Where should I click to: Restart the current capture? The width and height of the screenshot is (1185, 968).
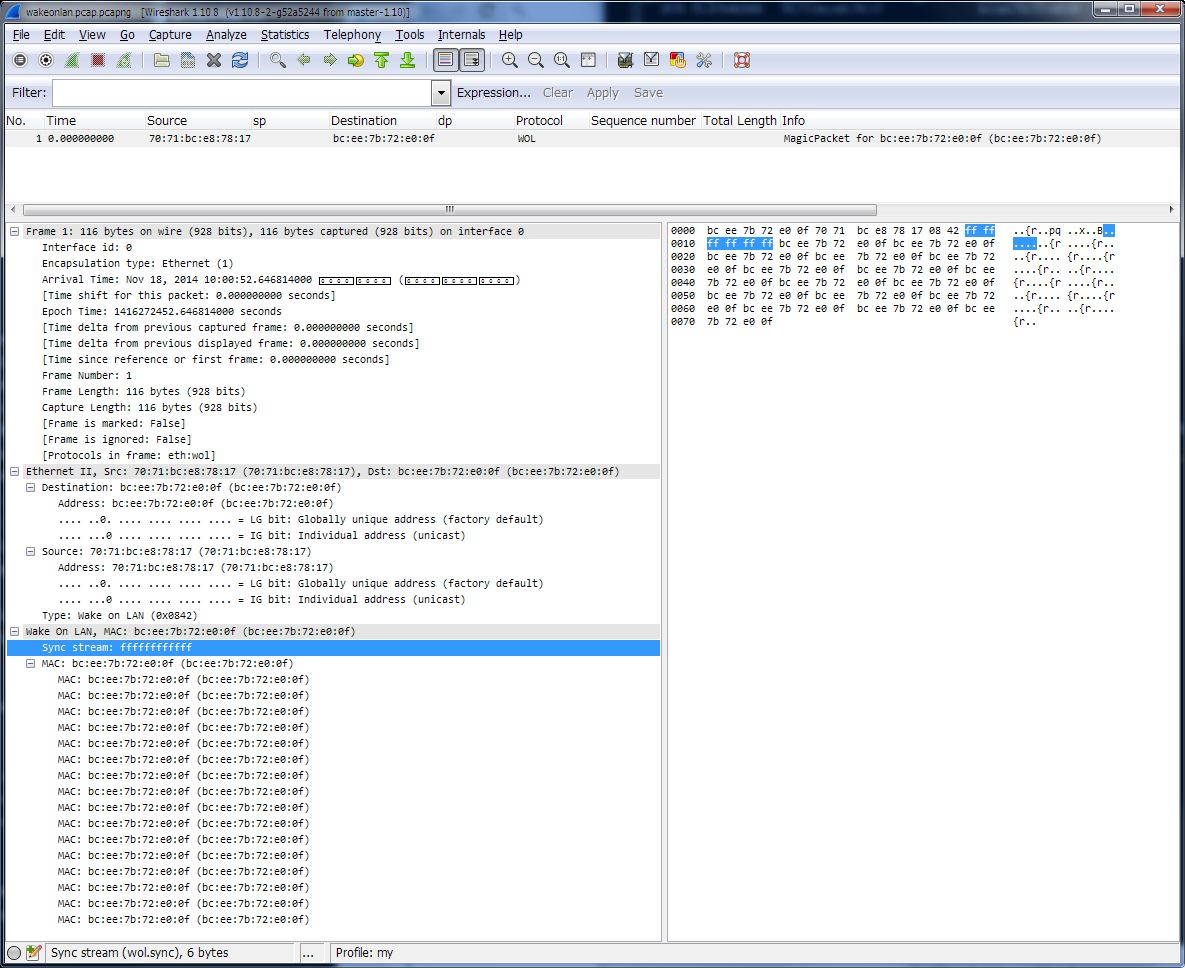[x=124, y=60]
